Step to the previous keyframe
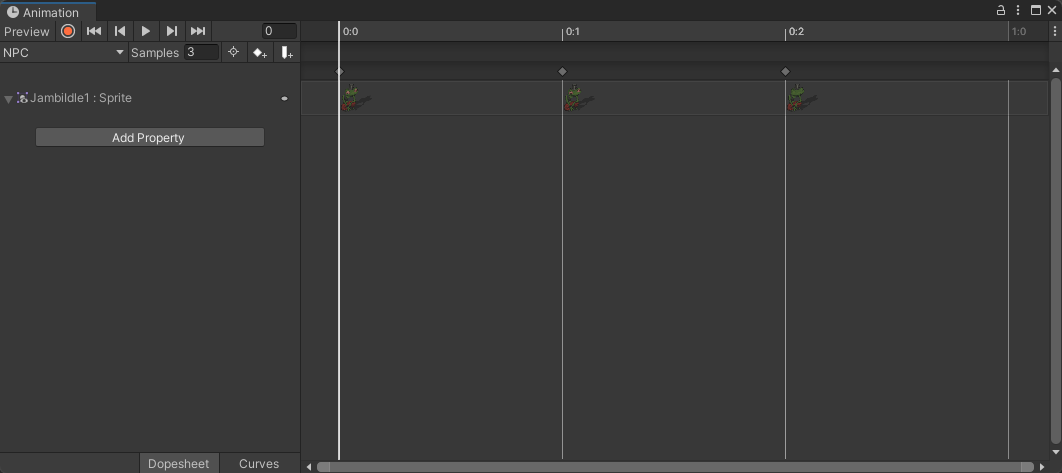This screenshot has width=1062, height=473. [x=120, y=31]
